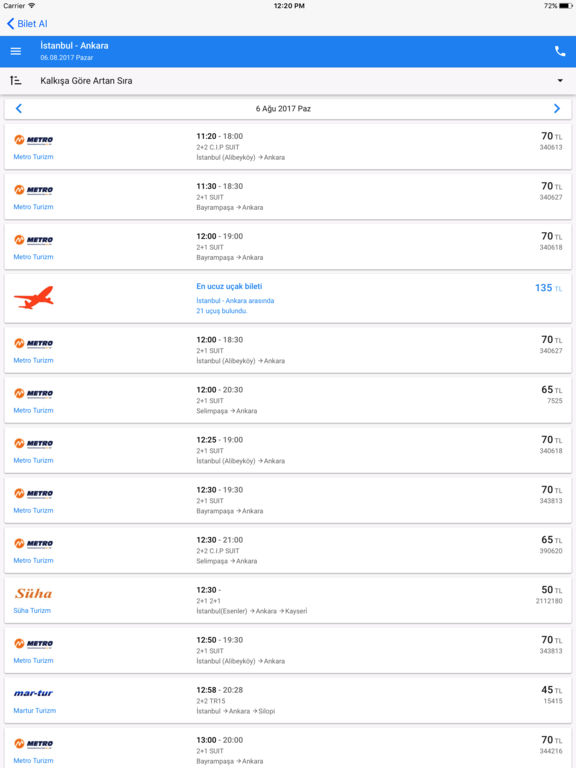Image resolution: width=576 pixels, height=768 pixels.
Task: Go to previous day with left chevron
Action: 19,109
